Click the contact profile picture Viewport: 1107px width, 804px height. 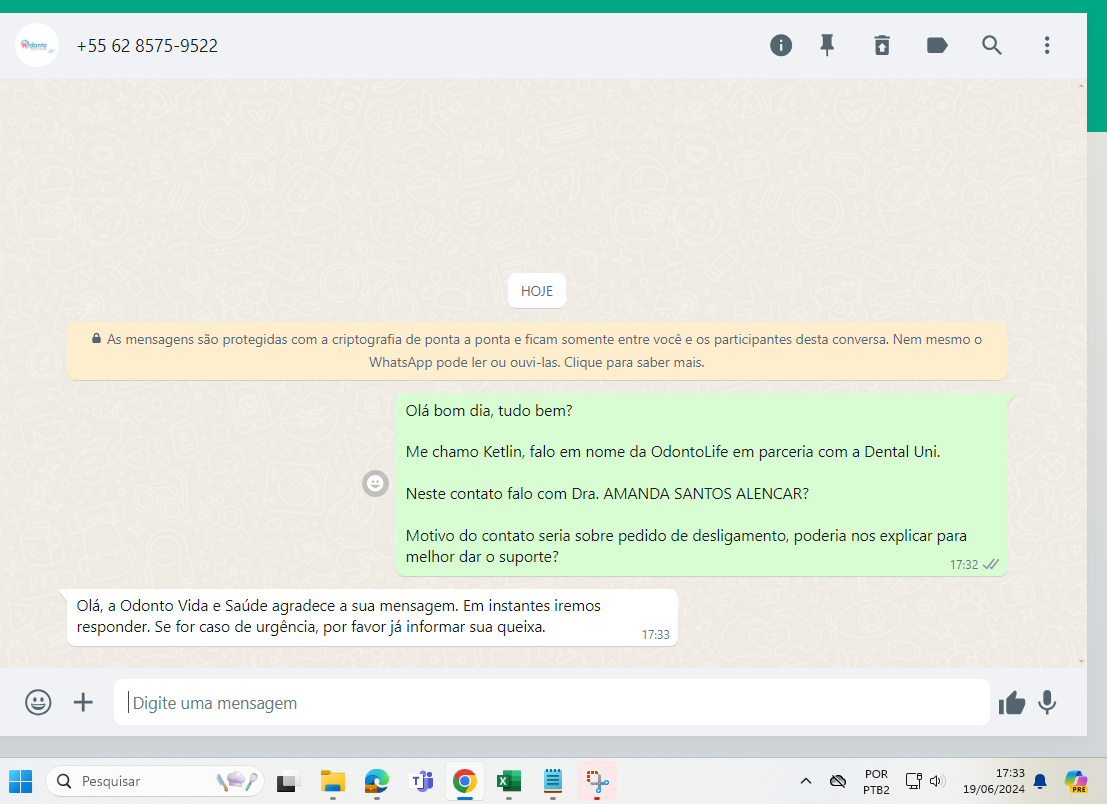(36, 46)
